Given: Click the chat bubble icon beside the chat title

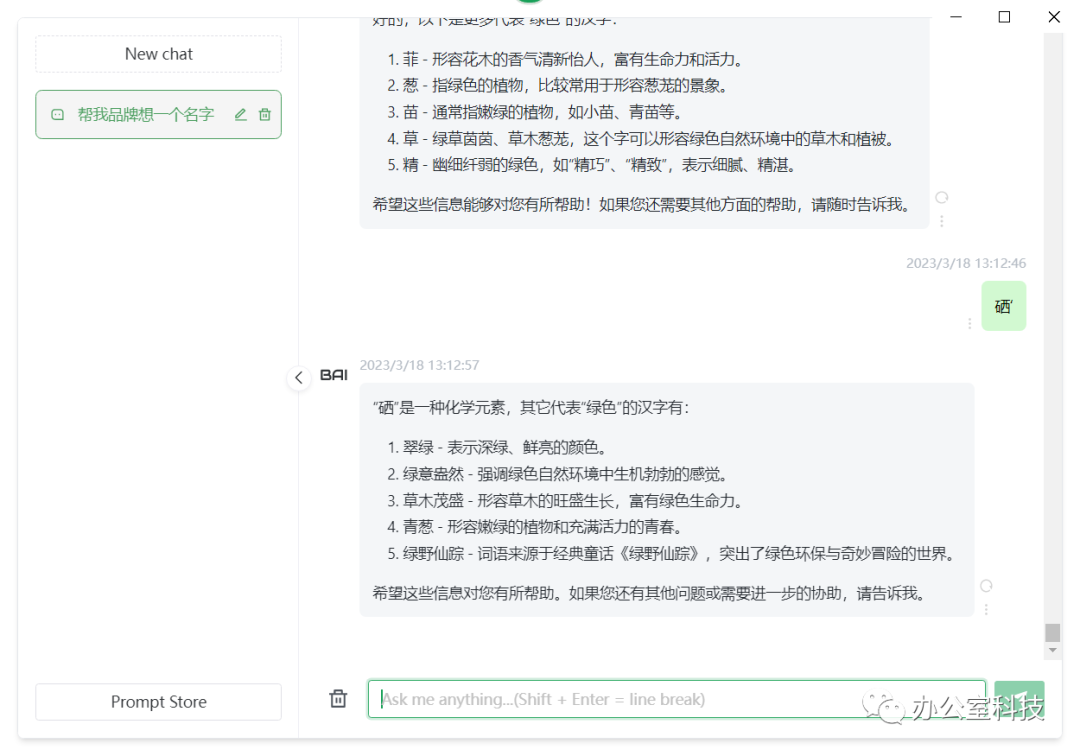Looking at the screenshot, I should click(56, 114).
